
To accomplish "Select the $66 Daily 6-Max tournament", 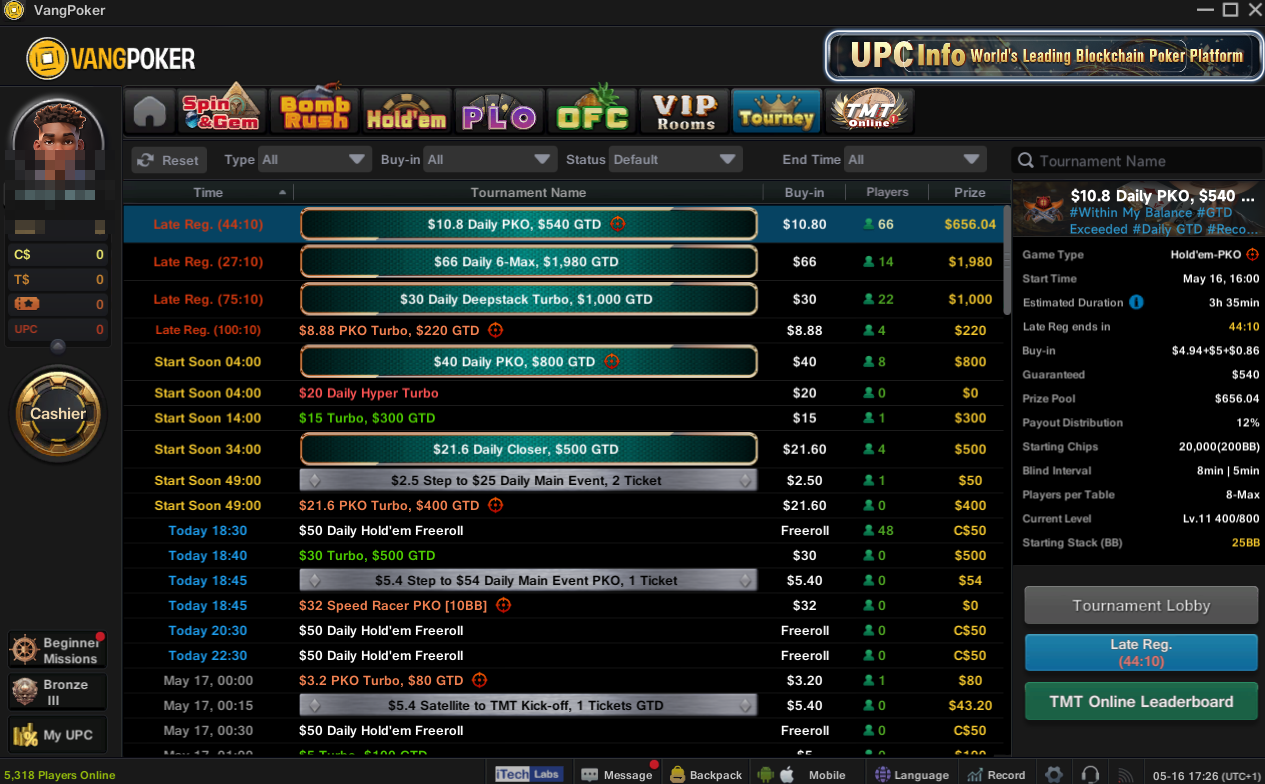I will click(565, 262).
